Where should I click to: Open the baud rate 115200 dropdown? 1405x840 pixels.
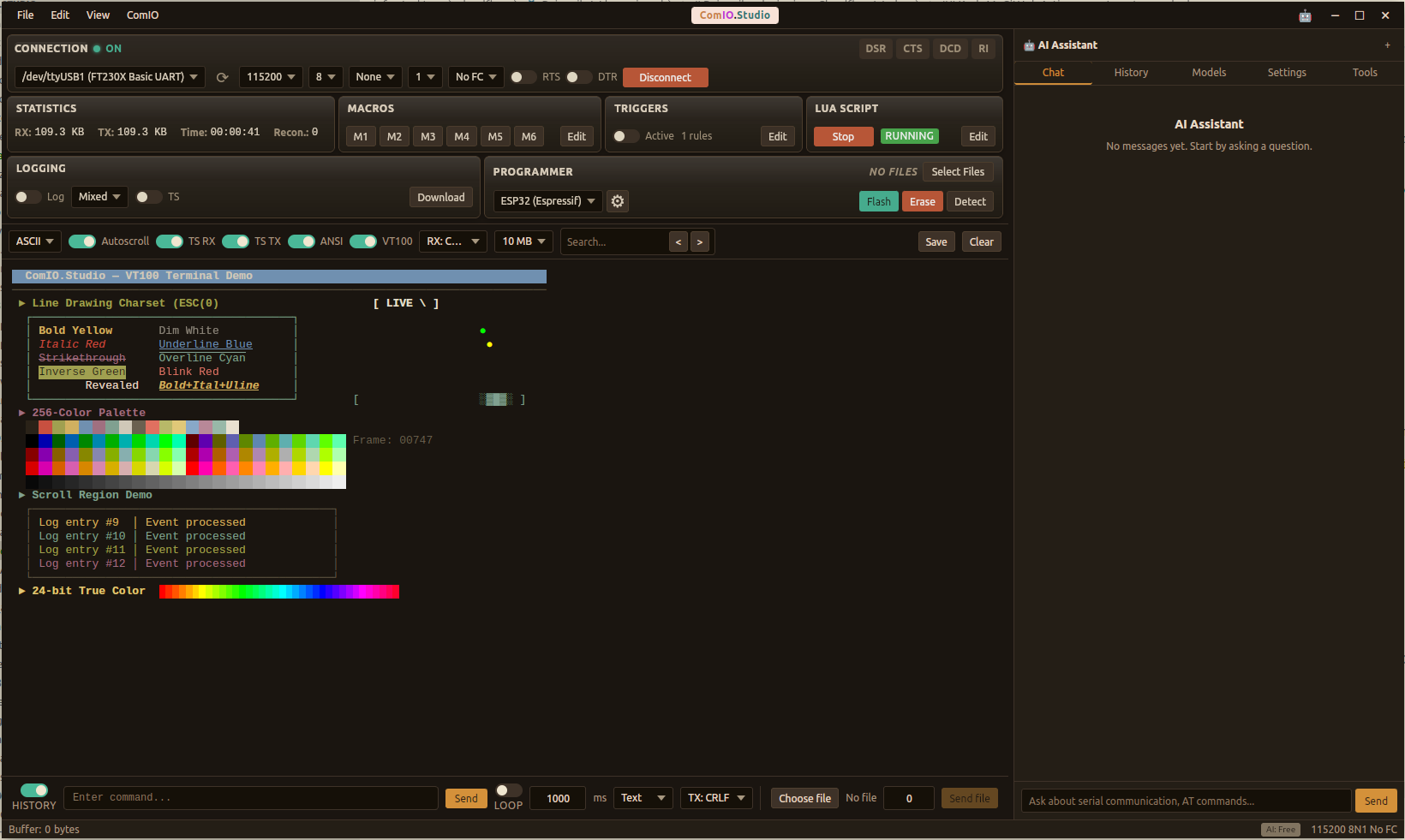271,77
